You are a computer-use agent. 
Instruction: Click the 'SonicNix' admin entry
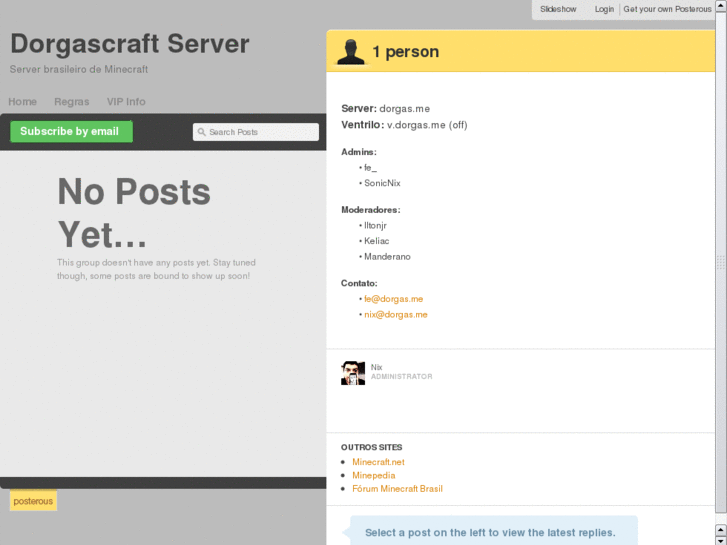point(382,183)
